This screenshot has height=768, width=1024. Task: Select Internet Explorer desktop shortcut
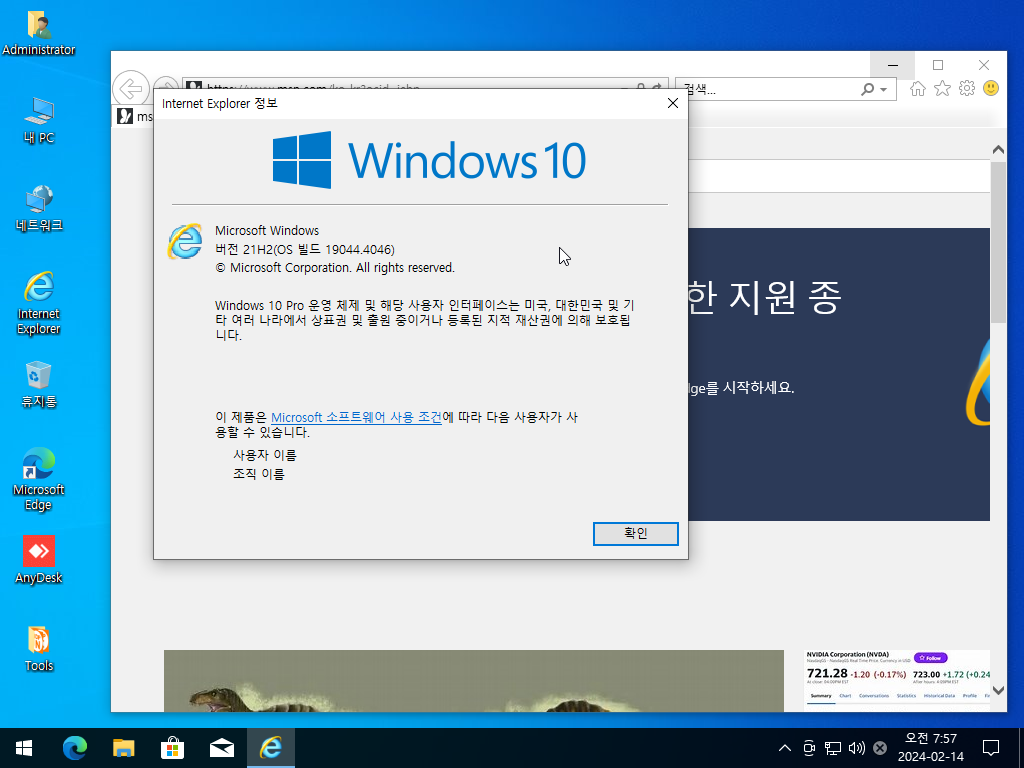(39, 304)
